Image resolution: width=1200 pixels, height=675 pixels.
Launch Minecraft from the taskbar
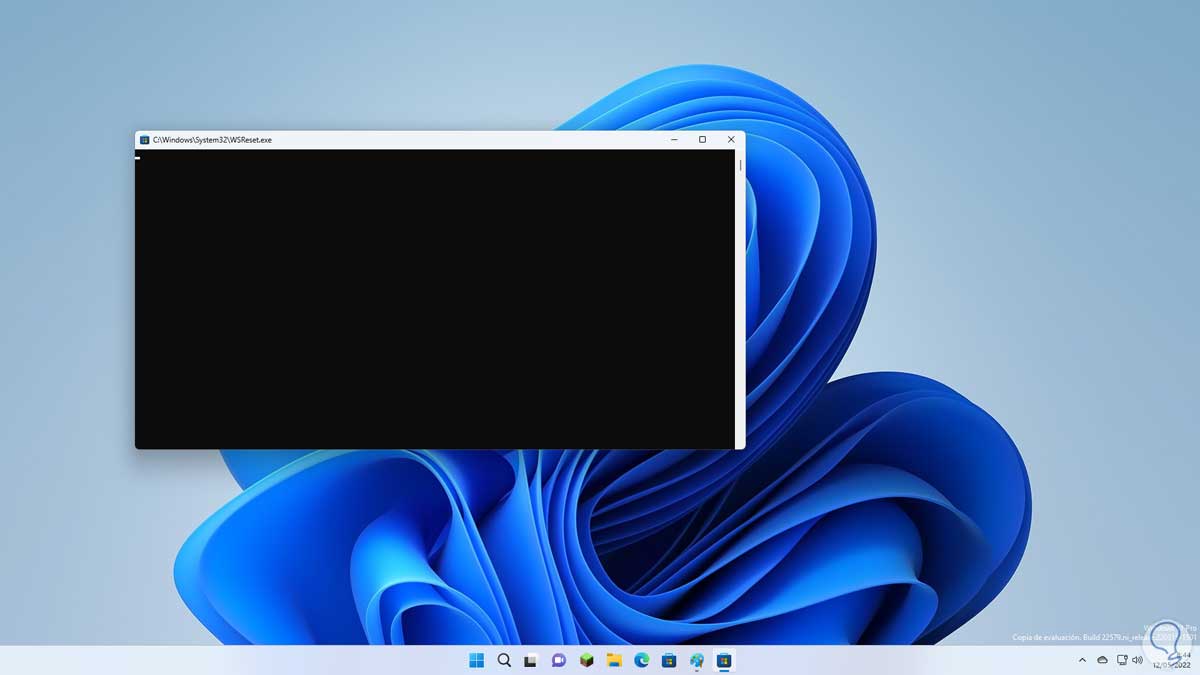click(584, 661)
